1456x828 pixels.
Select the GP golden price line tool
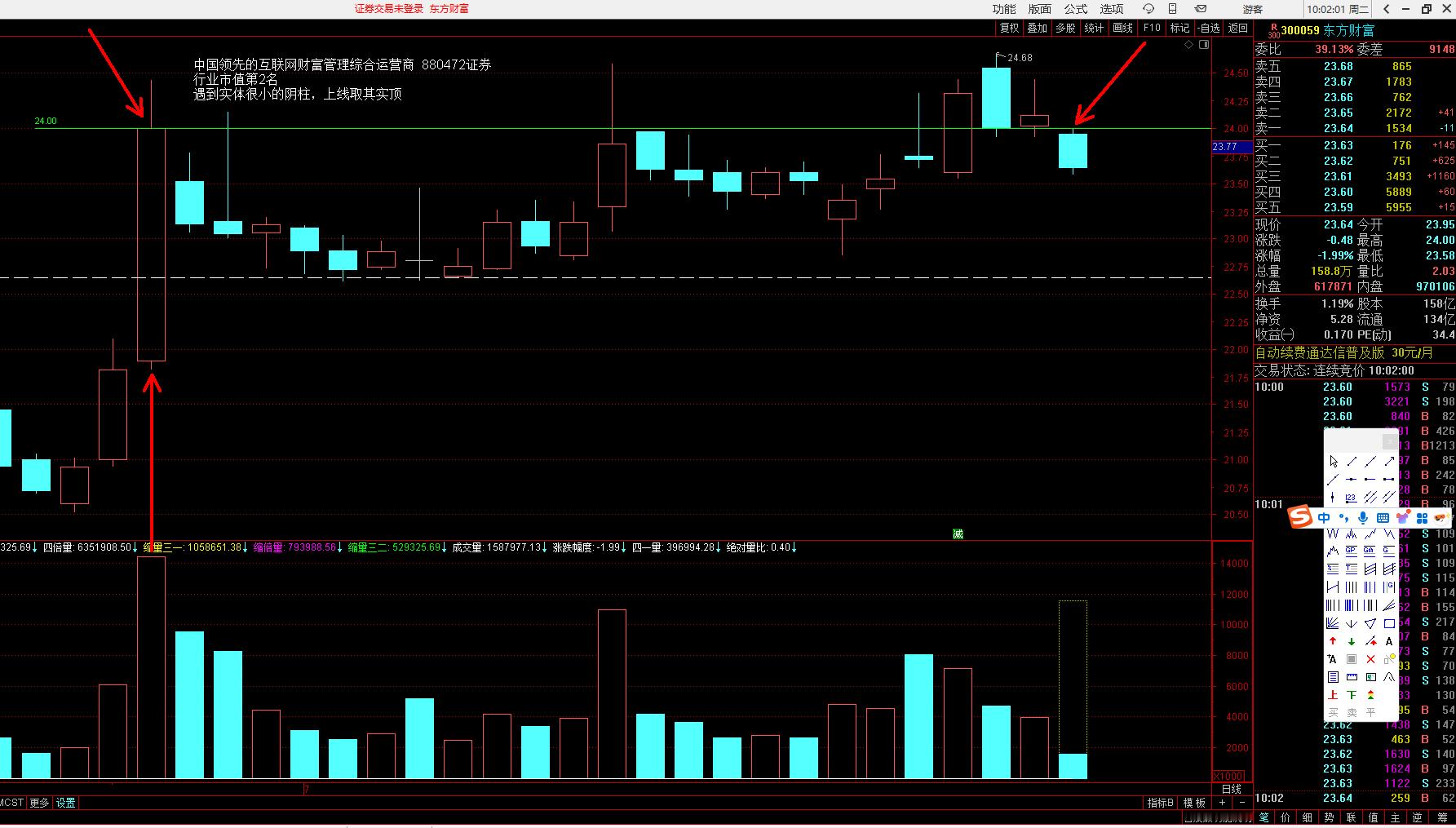pyautogui.click(x=1351, y=551)
